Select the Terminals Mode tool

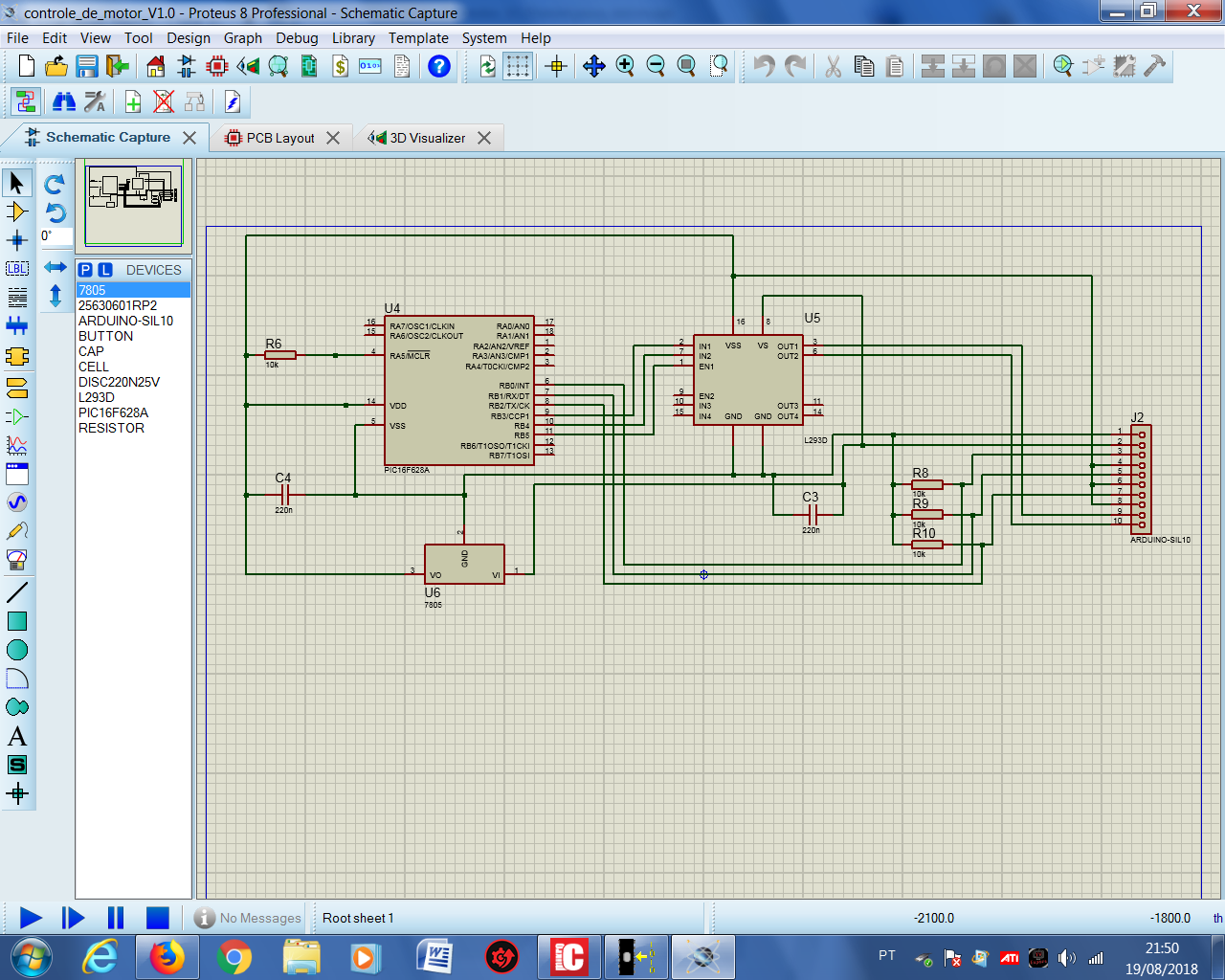[x=17, y=388]
